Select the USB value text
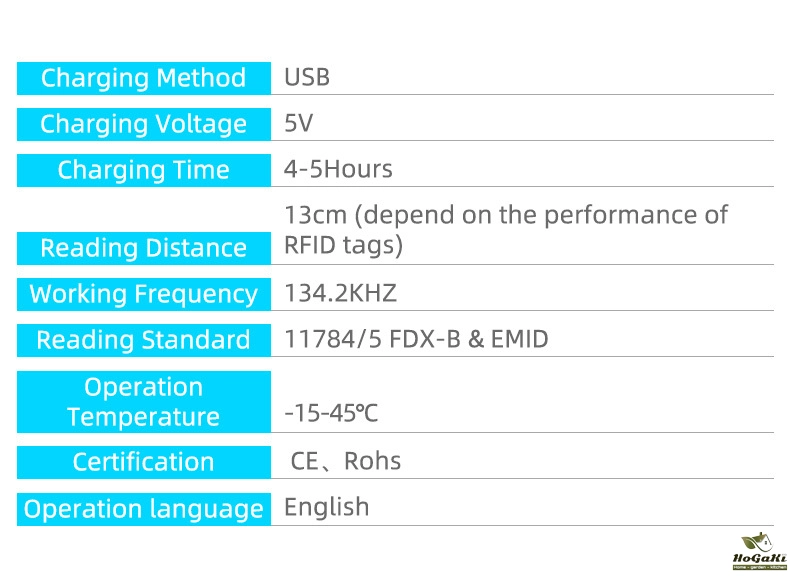 [307, 77]
